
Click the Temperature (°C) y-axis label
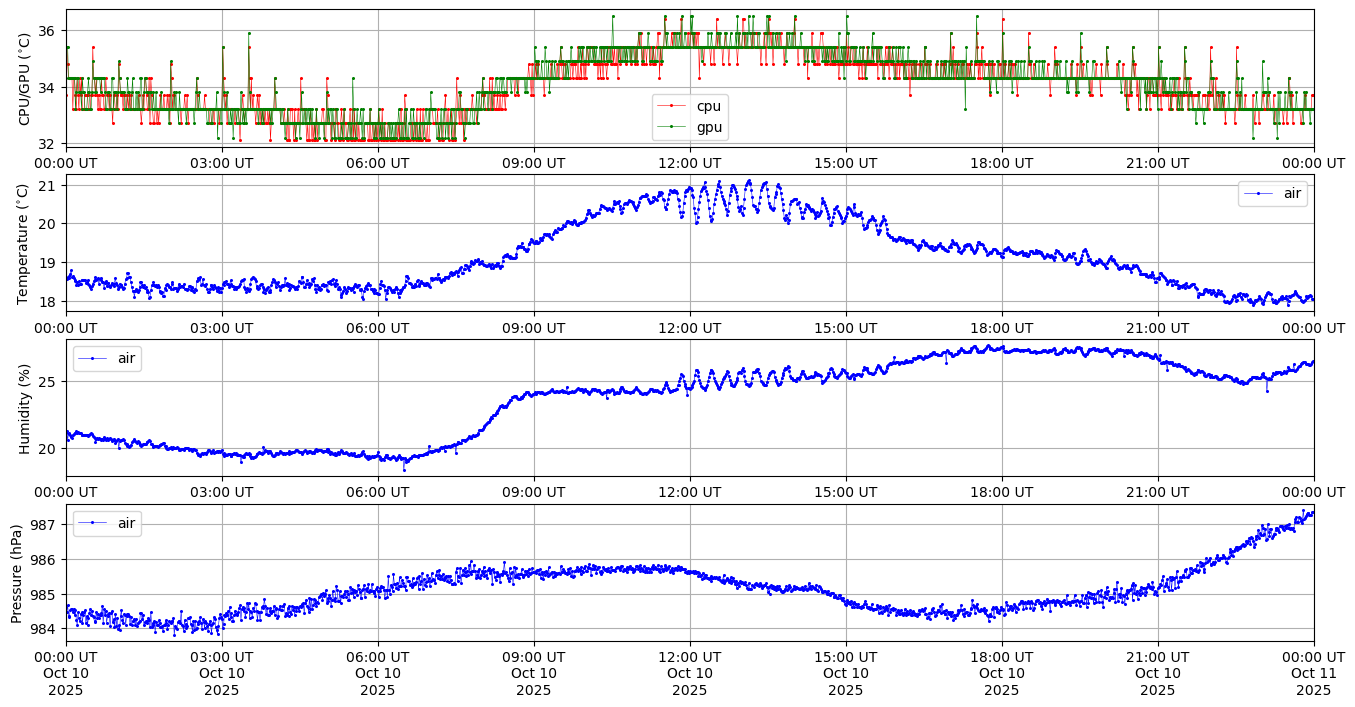coord(25,243)
